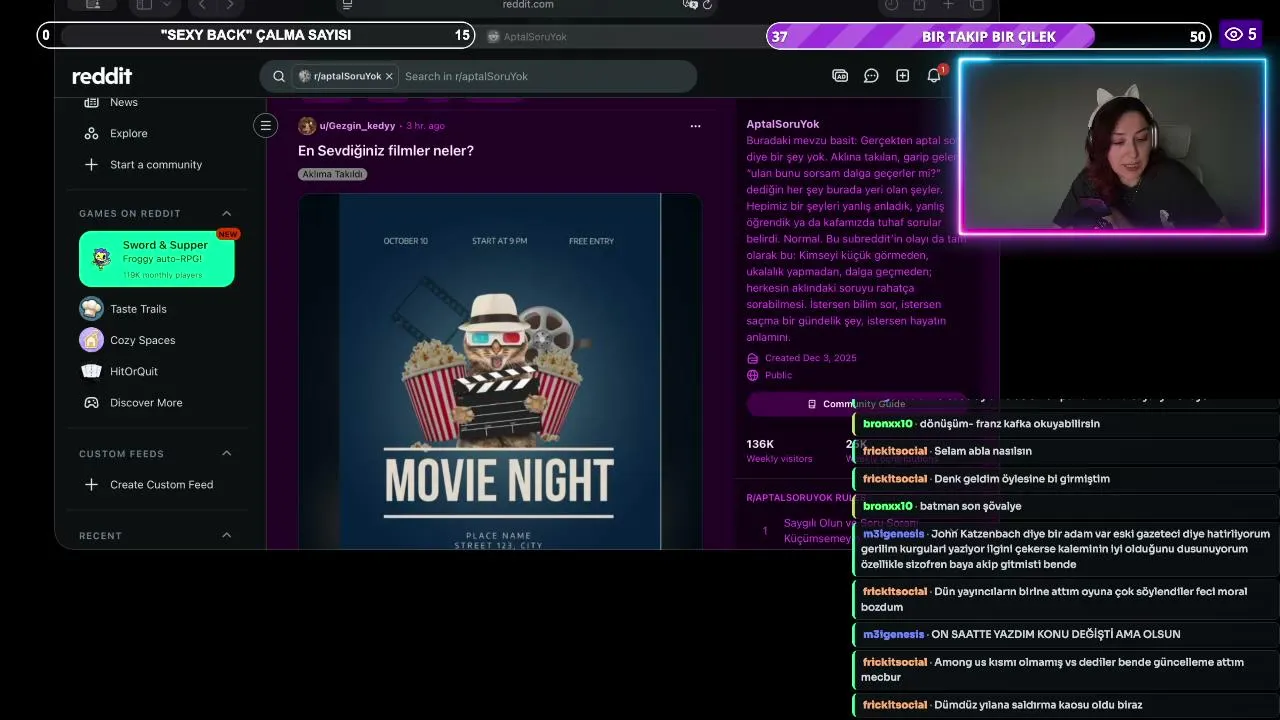Click the Cozy Spaces house icon
This screenshot has width=1280, height=720.
click(x=91, y=340)
